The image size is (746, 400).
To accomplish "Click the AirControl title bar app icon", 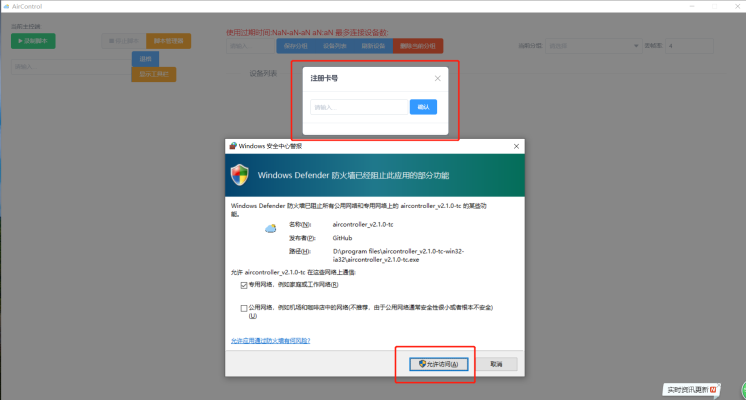I will coord(6,6).
